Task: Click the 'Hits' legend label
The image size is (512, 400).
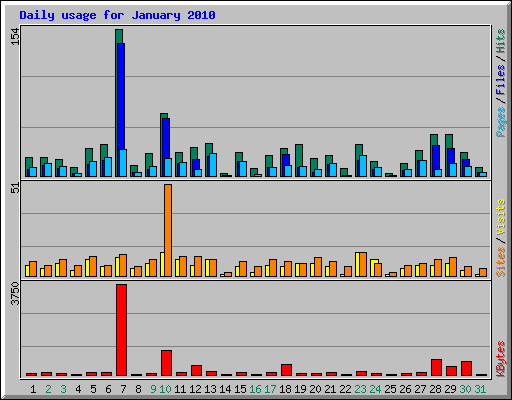Action: pos(501,41)
